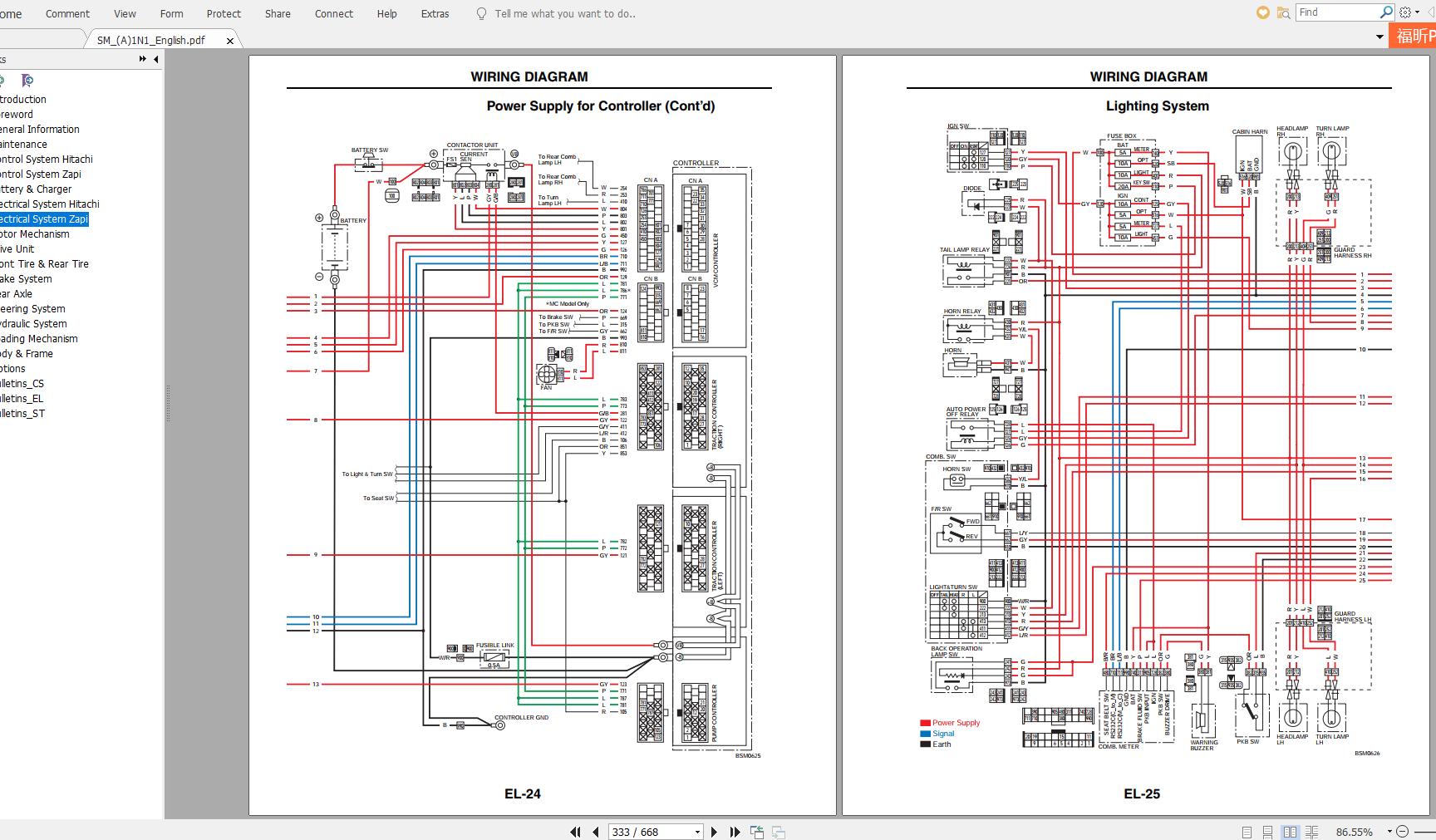The image size is (1436, 840).
Task: Click the zoom out minus button
Action: click(x=1402, y=832)
